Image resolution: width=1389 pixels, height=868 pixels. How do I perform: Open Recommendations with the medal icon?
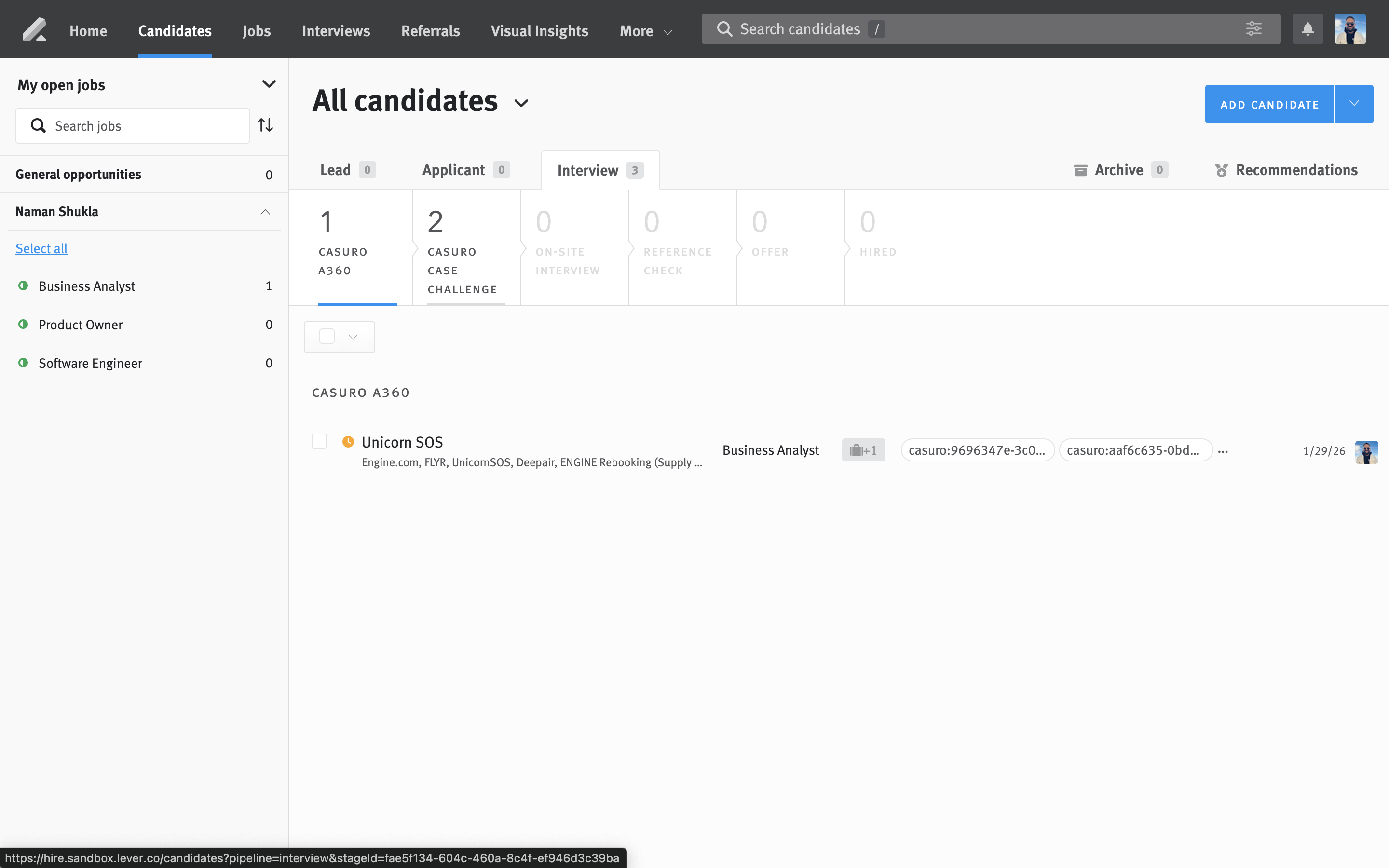[1286, 170]
